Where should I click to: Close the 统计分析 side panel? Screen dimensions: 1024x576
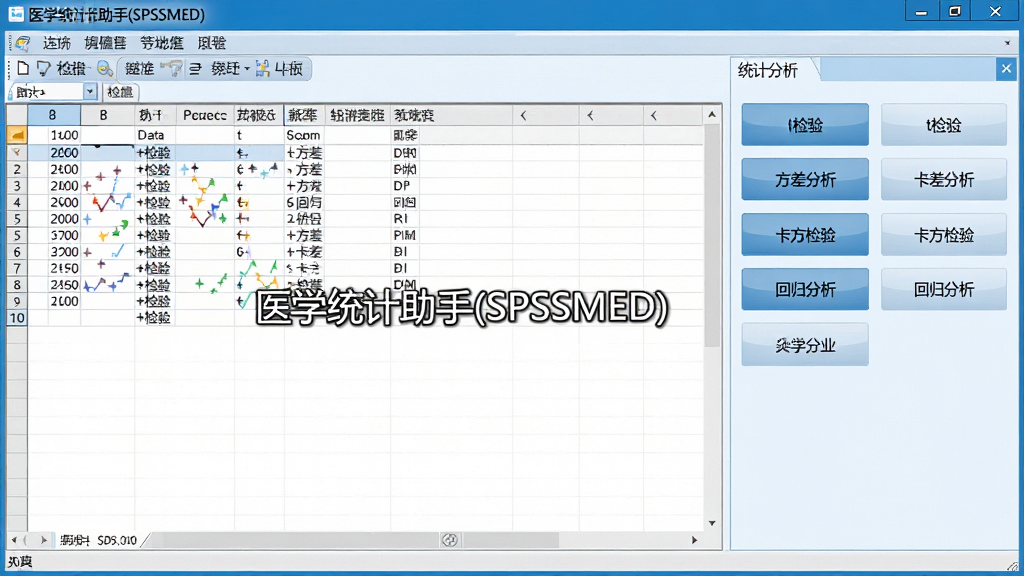click(1006, 69)
